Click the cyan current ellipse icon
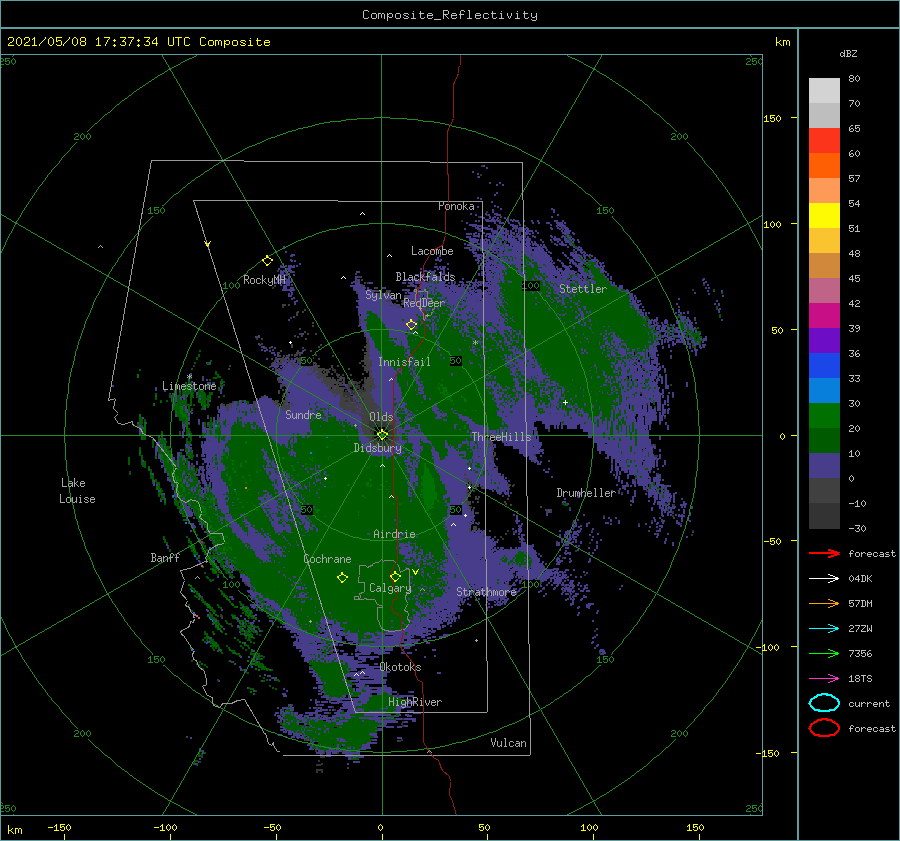 coord(824,703)
